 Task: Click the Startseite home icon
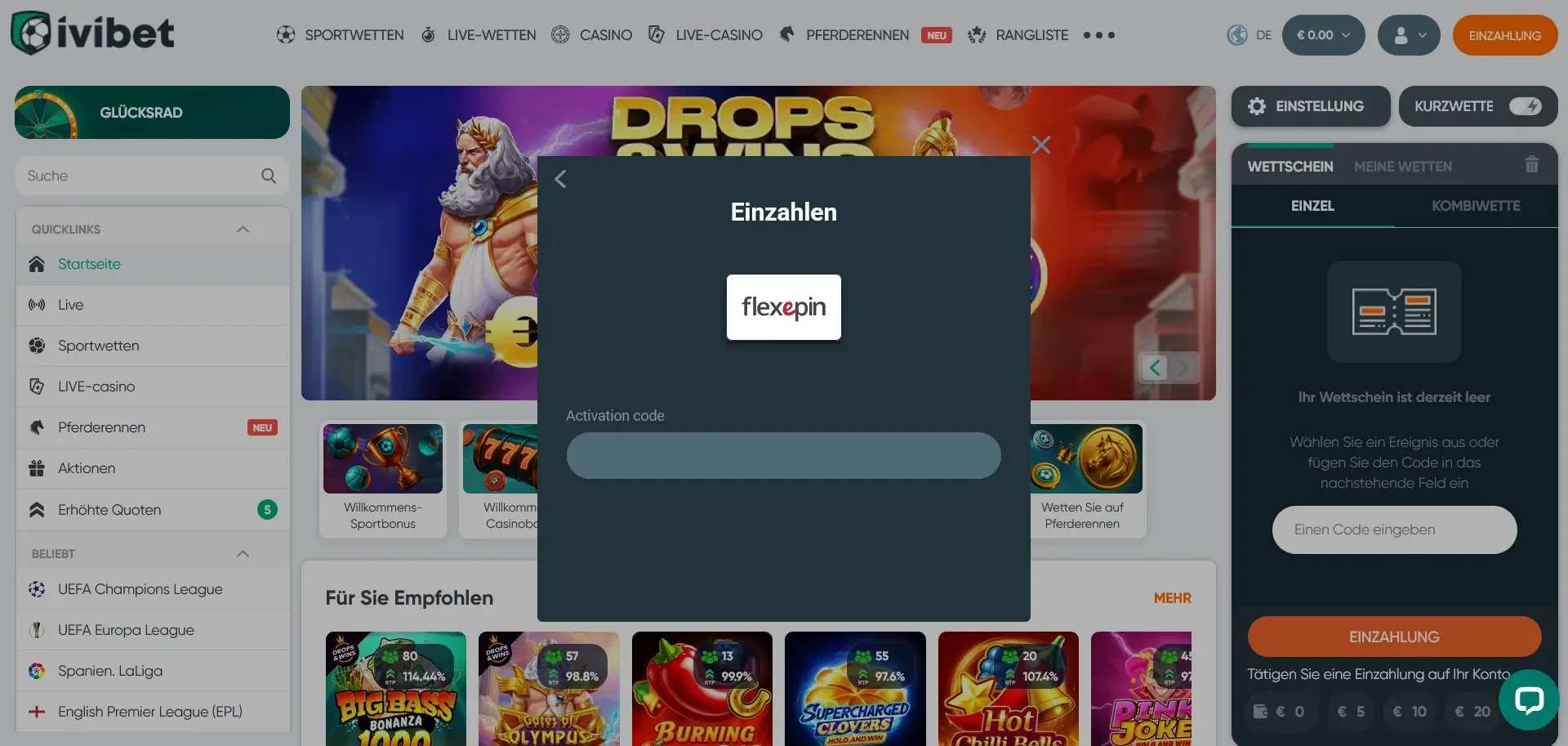[x=37, y=264]
